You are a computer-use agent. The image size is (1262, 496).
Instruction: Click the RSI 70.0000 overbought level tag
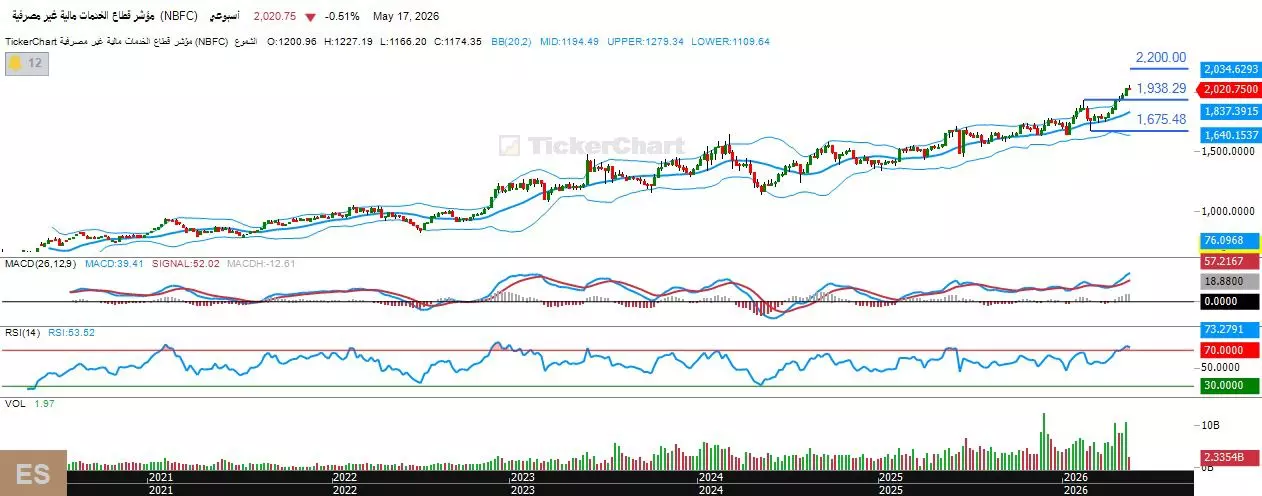click(1229, 351)
